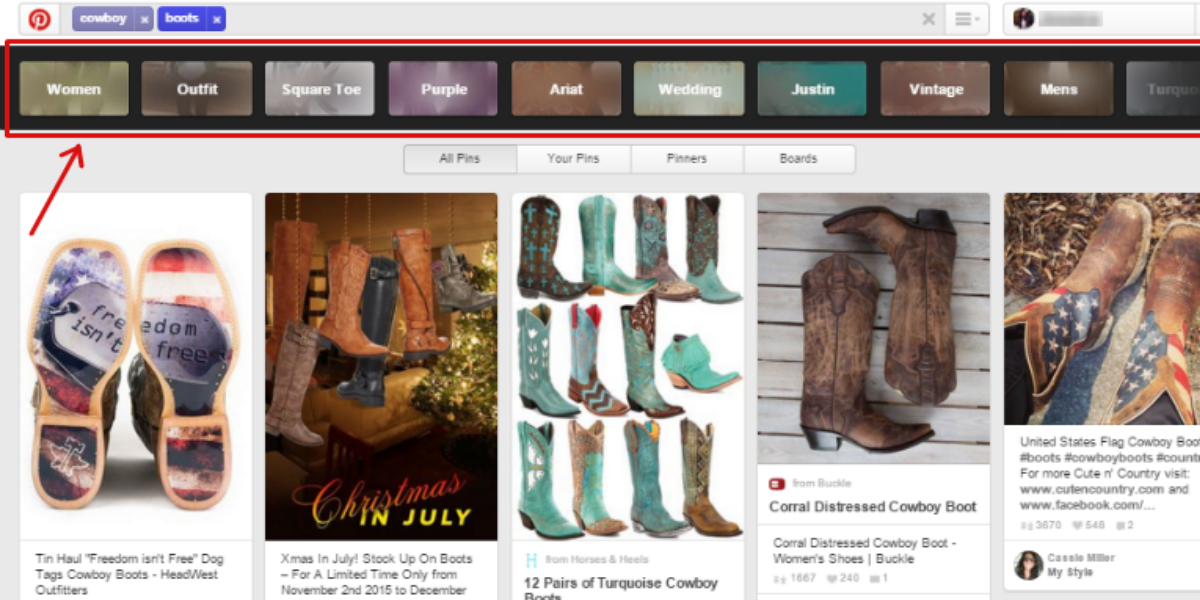Image resolution: width=1200 pixels, height=600 pixels.
Task: Open the Boards tab
Action: [798, 159]
